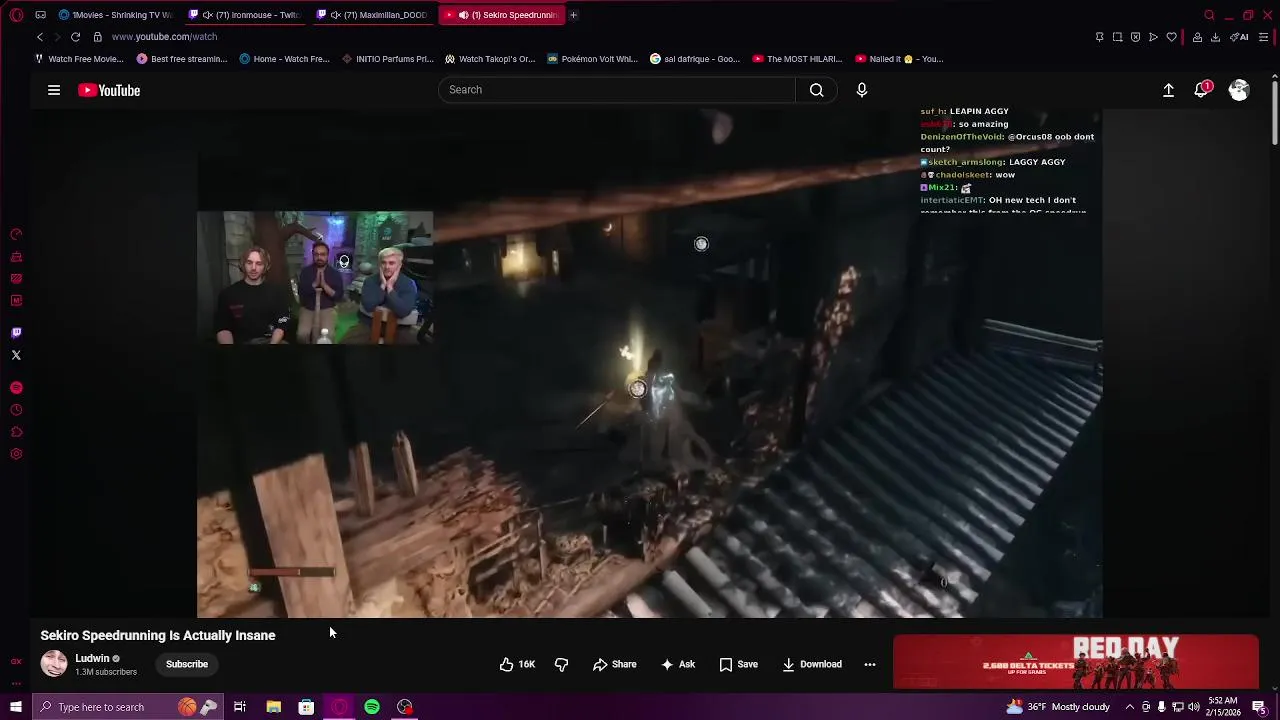This screenshot has height=720, width=1280.
Task: Take a page snapshot from toolbar
Action: (1117, 37)
